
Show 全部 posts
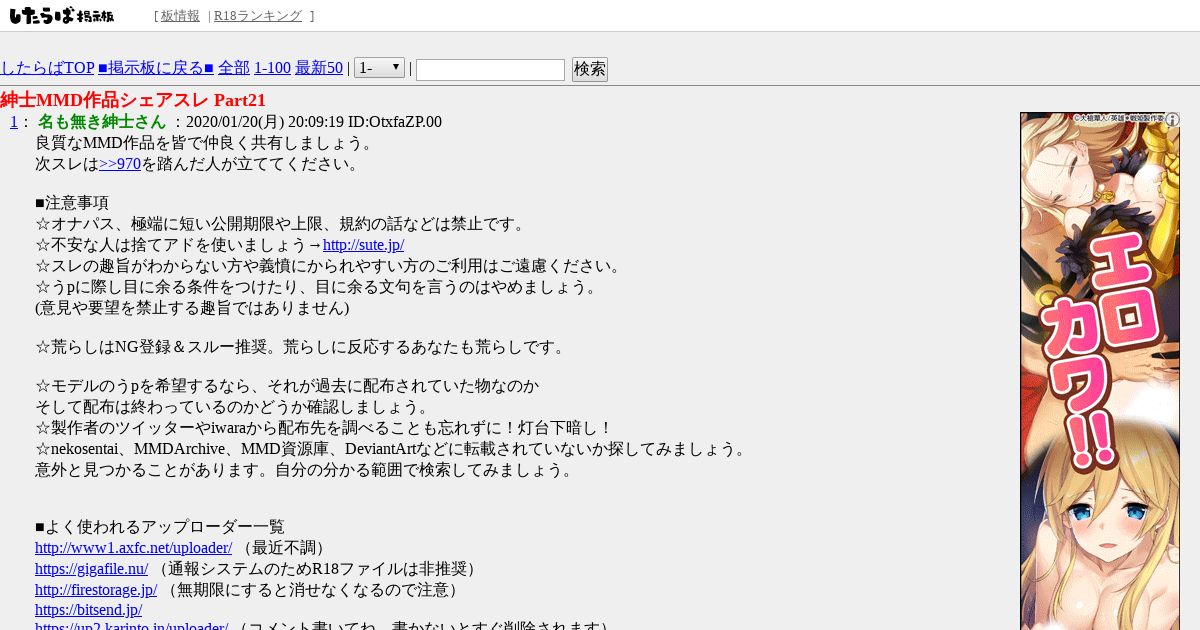click(234, 68)
